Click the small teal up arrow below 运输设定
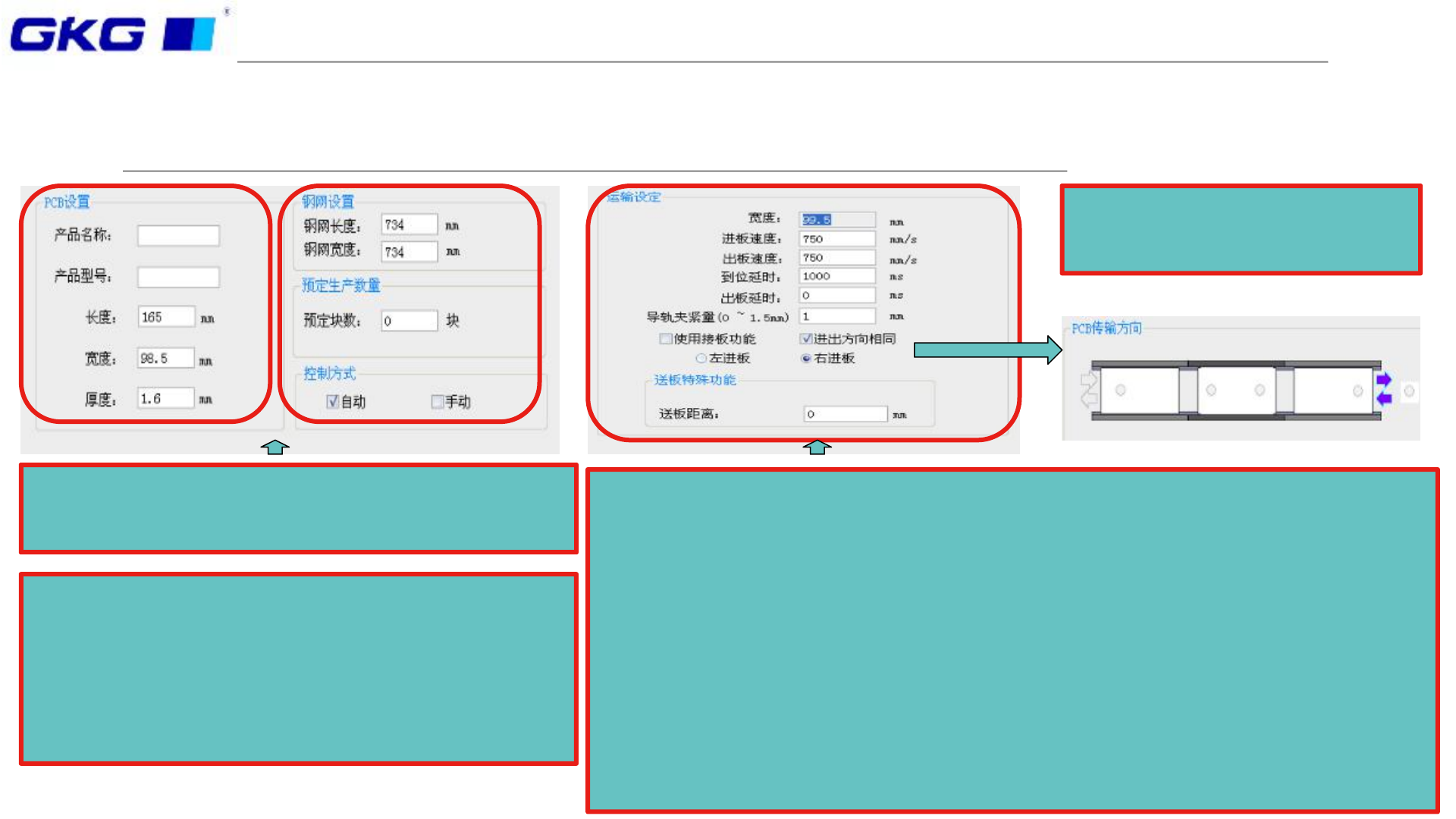This screenshot has width=1456, height=819. coord(817,447)
